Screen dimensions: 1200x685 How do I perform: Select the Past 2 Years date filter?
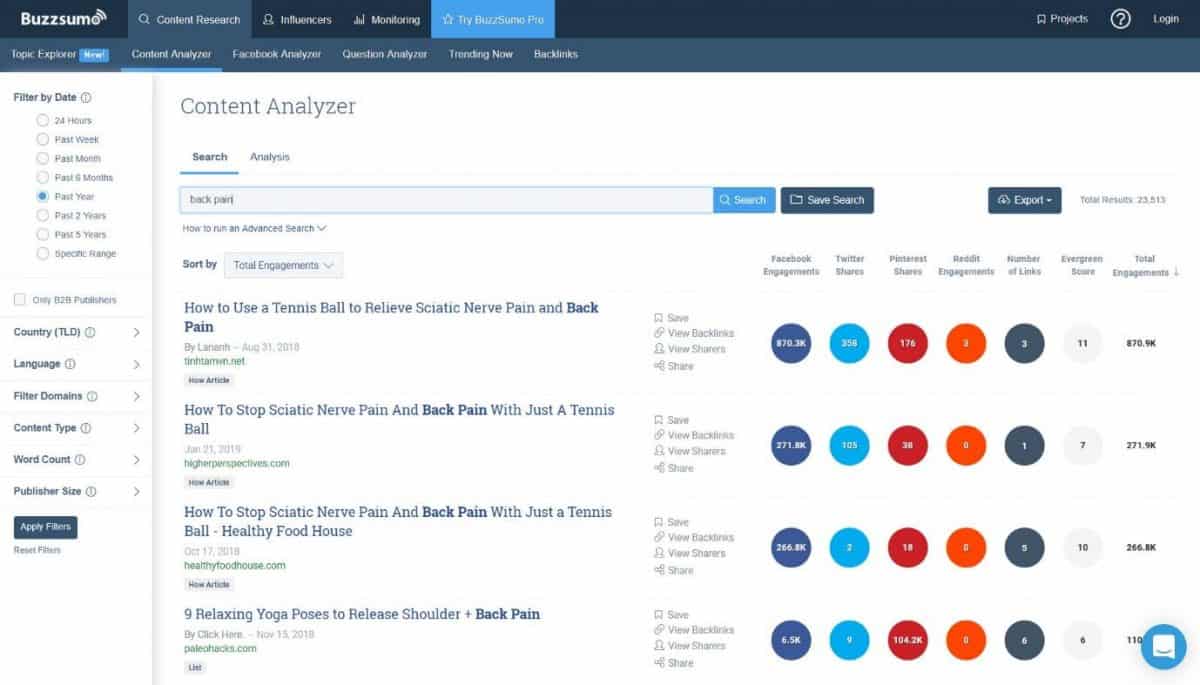(43, 215)
